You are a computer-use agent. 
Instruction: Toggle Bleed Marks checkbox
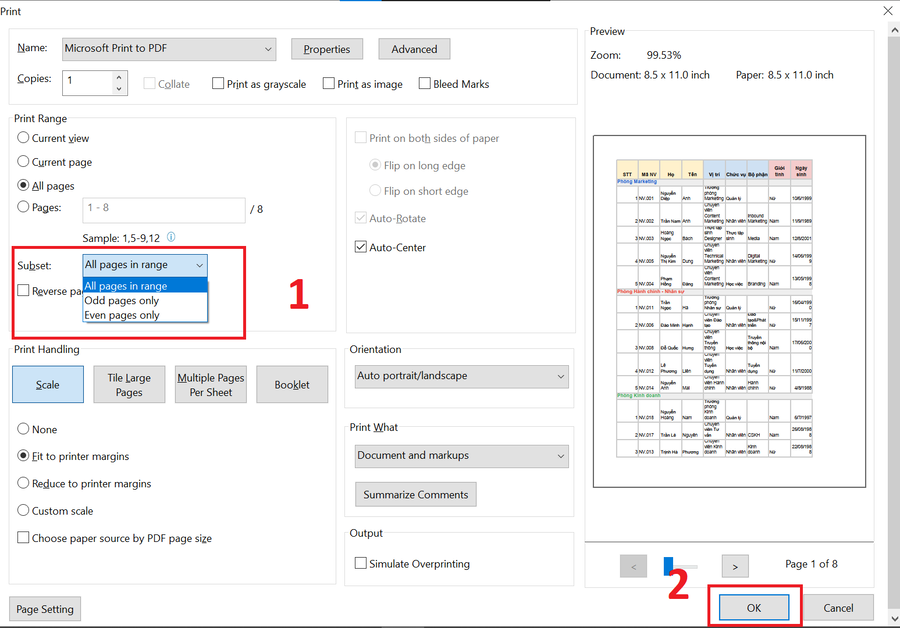(x=425, y=84)
